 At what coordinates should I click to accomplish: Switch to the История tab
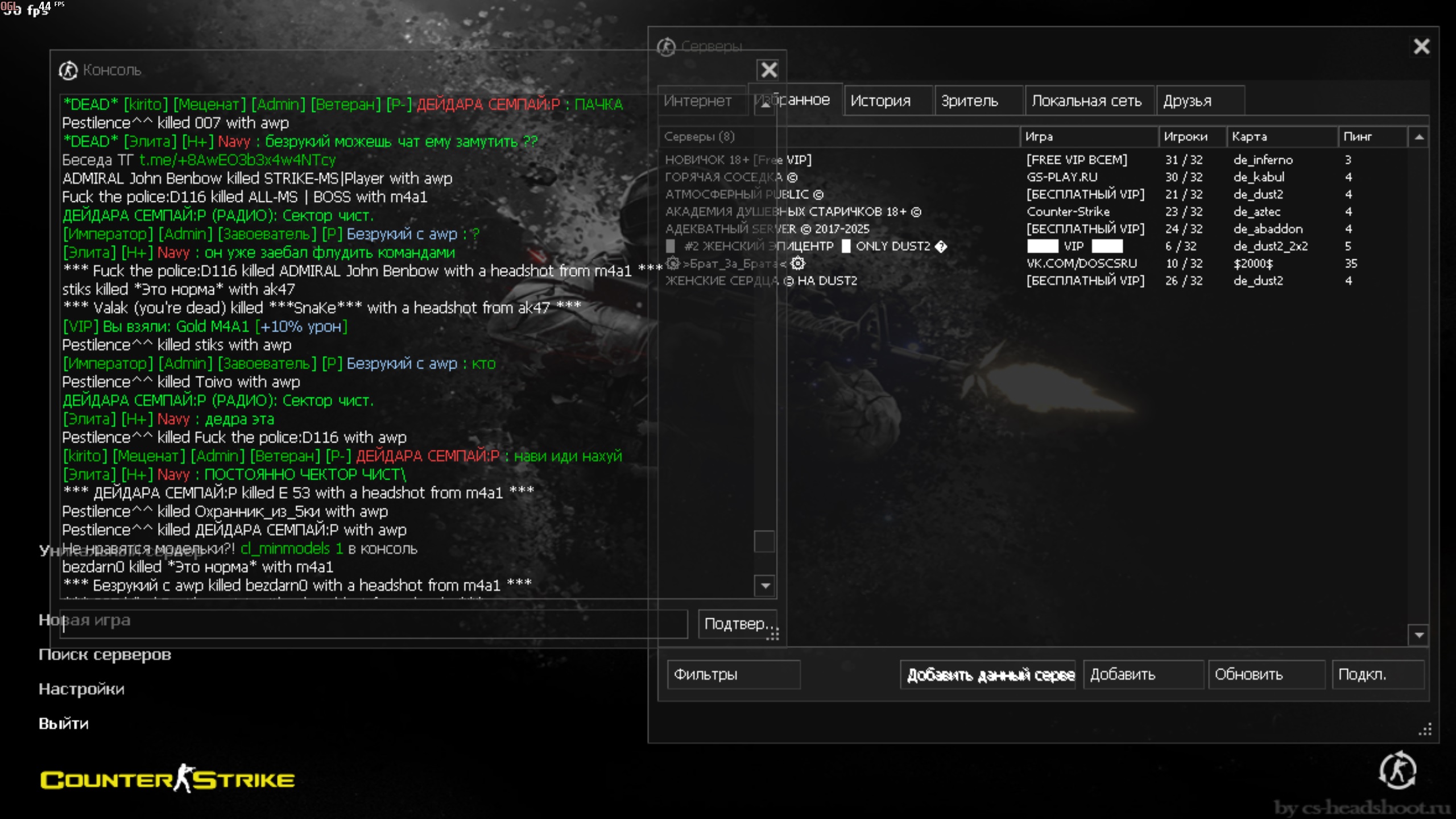(881, 101)
